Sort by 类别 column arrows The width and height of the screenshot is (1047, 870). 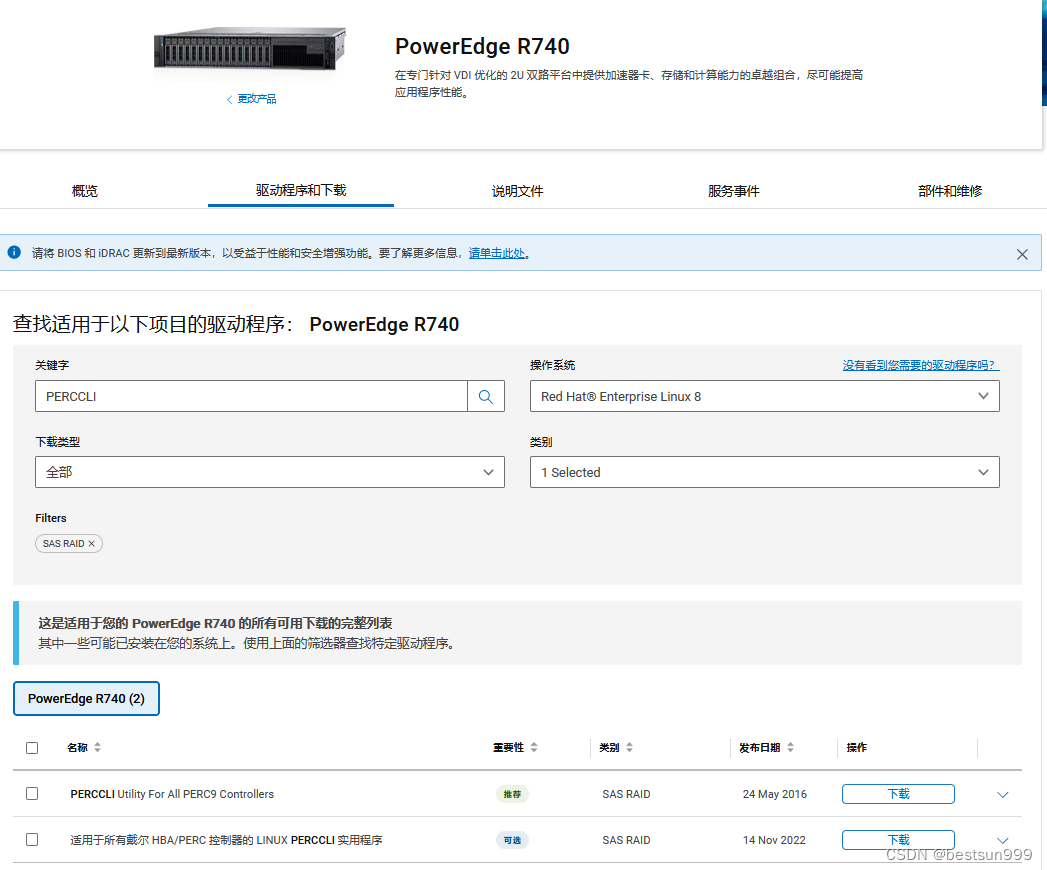pos(629,747)
